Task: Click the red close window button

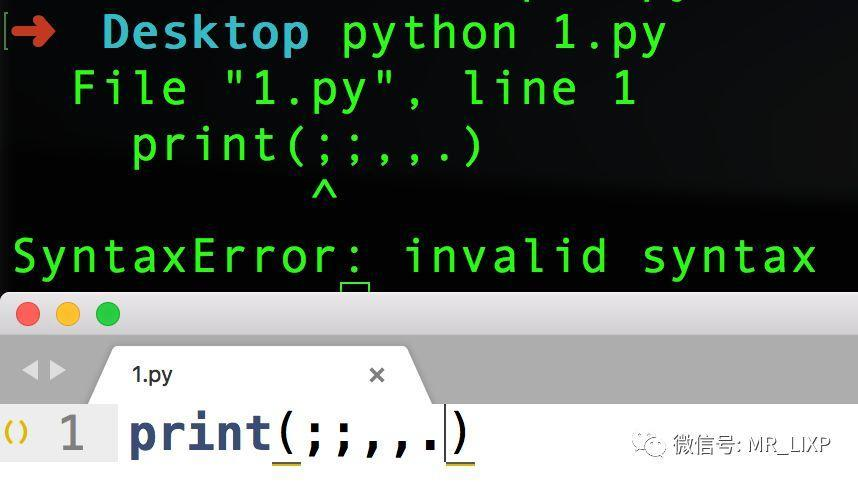Action: [28, 314]
